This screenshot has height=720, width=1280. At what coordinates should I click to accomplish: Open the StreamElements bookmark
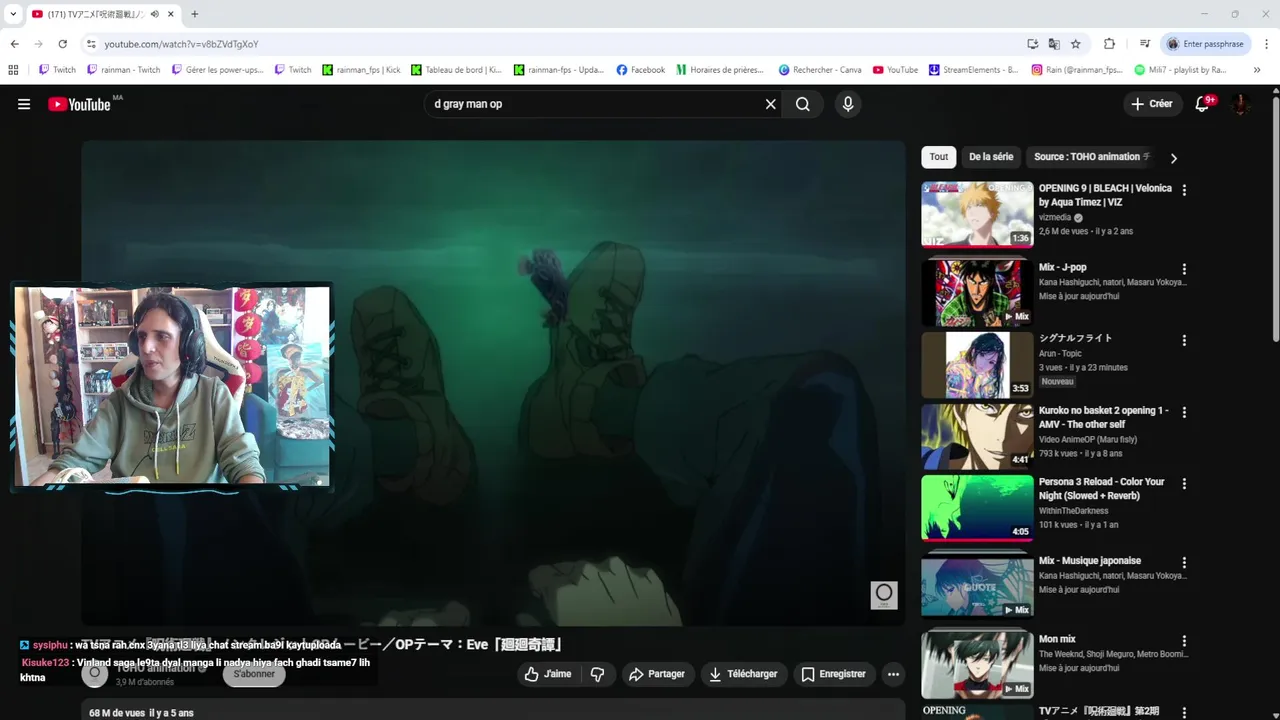point(973,70)
